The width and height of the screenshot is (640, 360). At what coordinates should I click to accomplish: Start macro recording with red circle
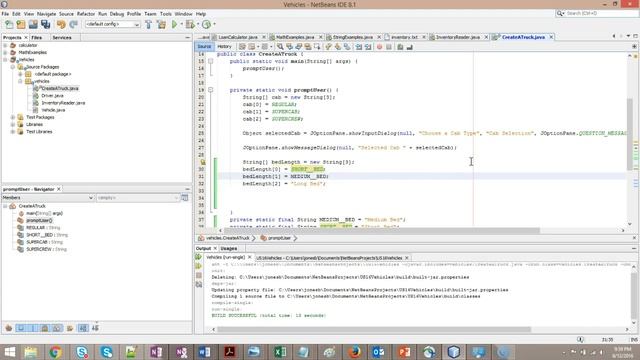coord(379,47)
